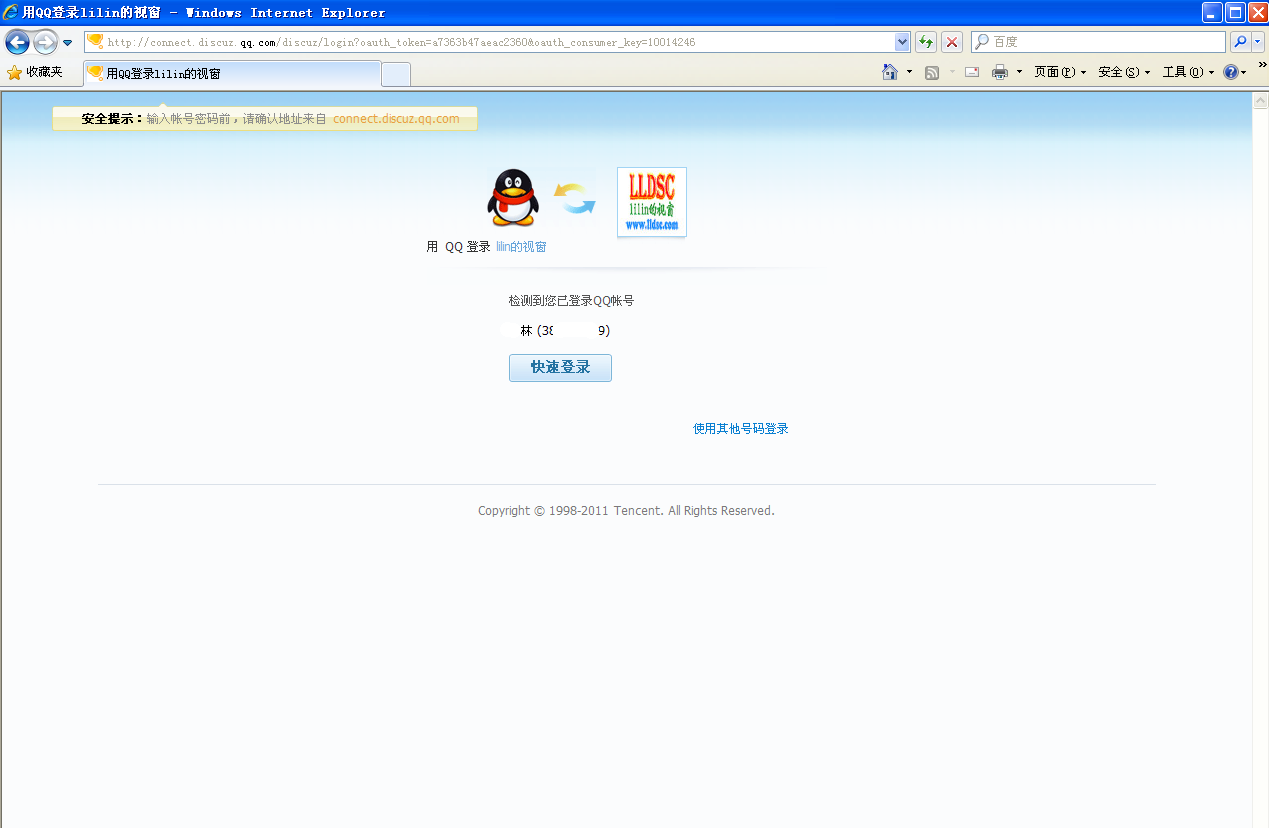Click the 使用其他号码登录 link

[740, 428]
